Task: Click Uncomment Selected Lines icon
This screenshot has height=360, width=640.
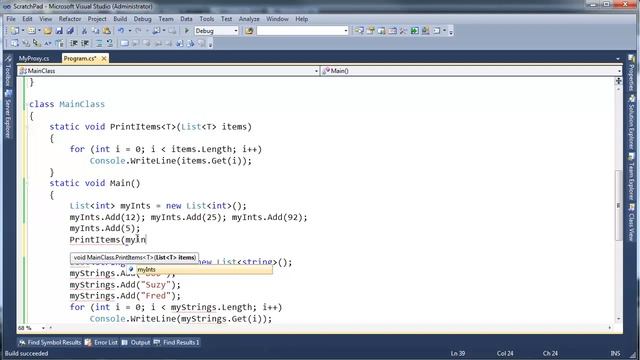Action: (x=110, y=43)
